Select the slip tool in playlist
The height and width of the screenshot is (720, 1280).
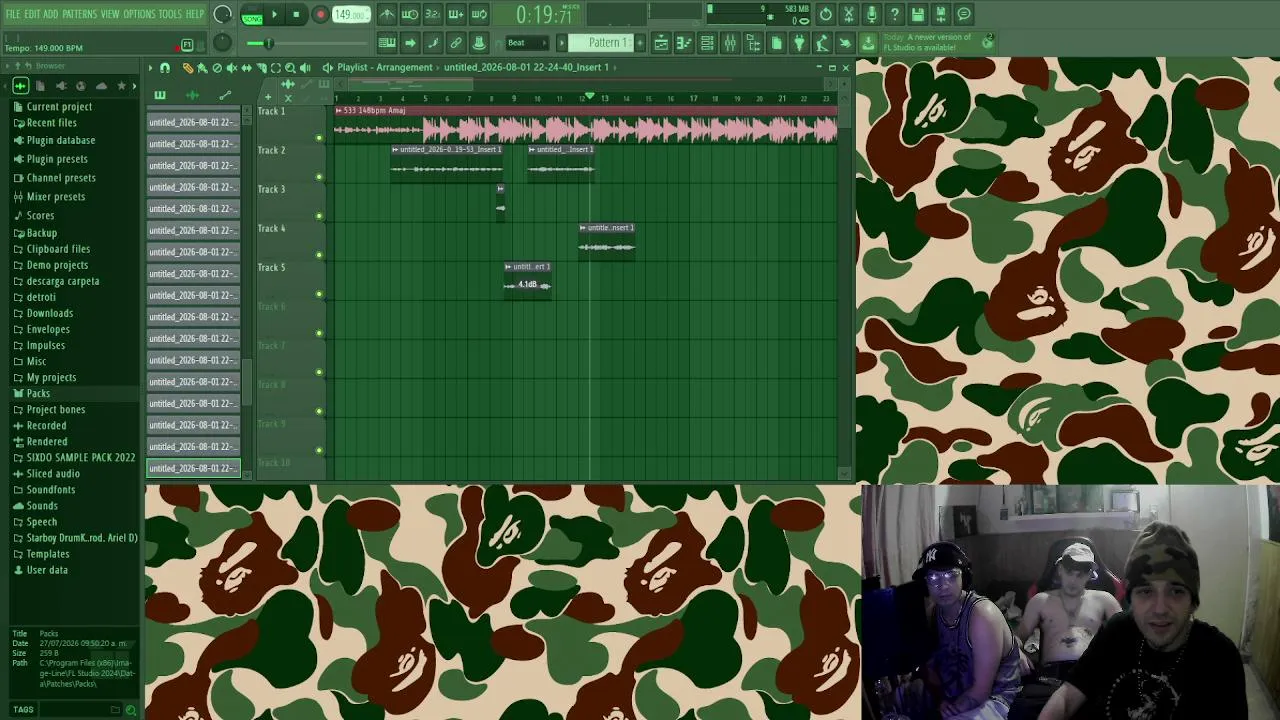246,67
